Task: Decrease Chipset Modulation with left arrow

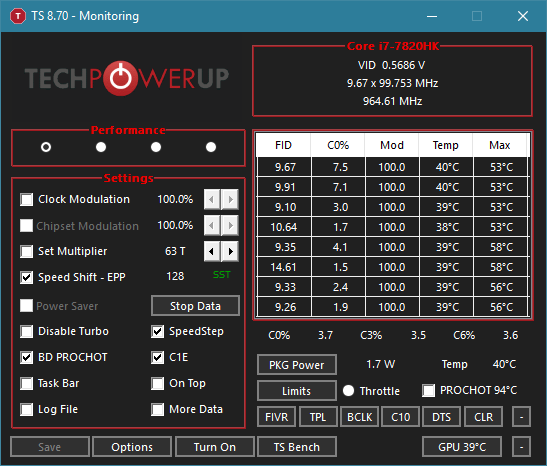Action: click(212, 225)
